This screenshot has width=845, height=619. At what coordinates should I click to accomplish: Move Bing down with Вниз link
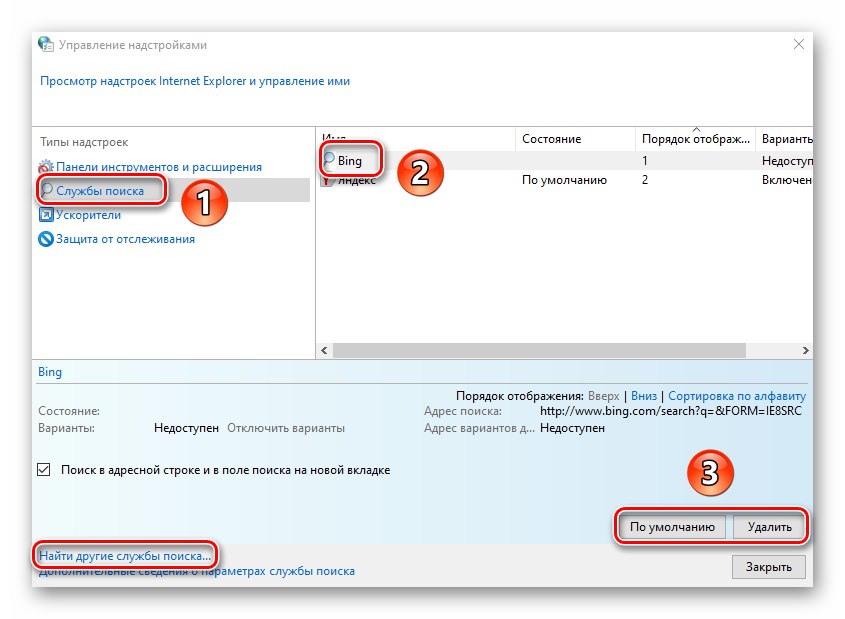click(x=643, y=395)
